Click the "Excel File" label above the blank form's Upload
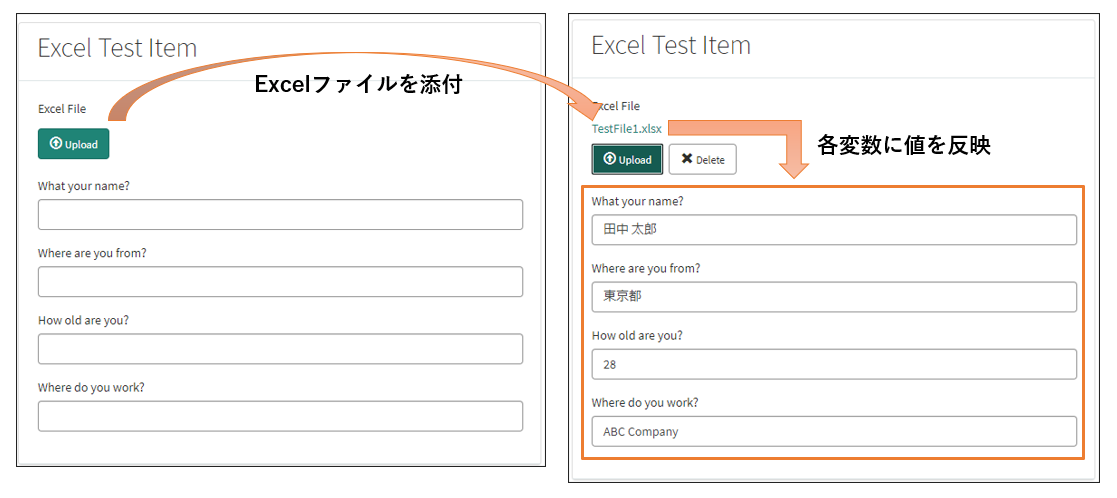1117x498 pixels. [62, 109]
